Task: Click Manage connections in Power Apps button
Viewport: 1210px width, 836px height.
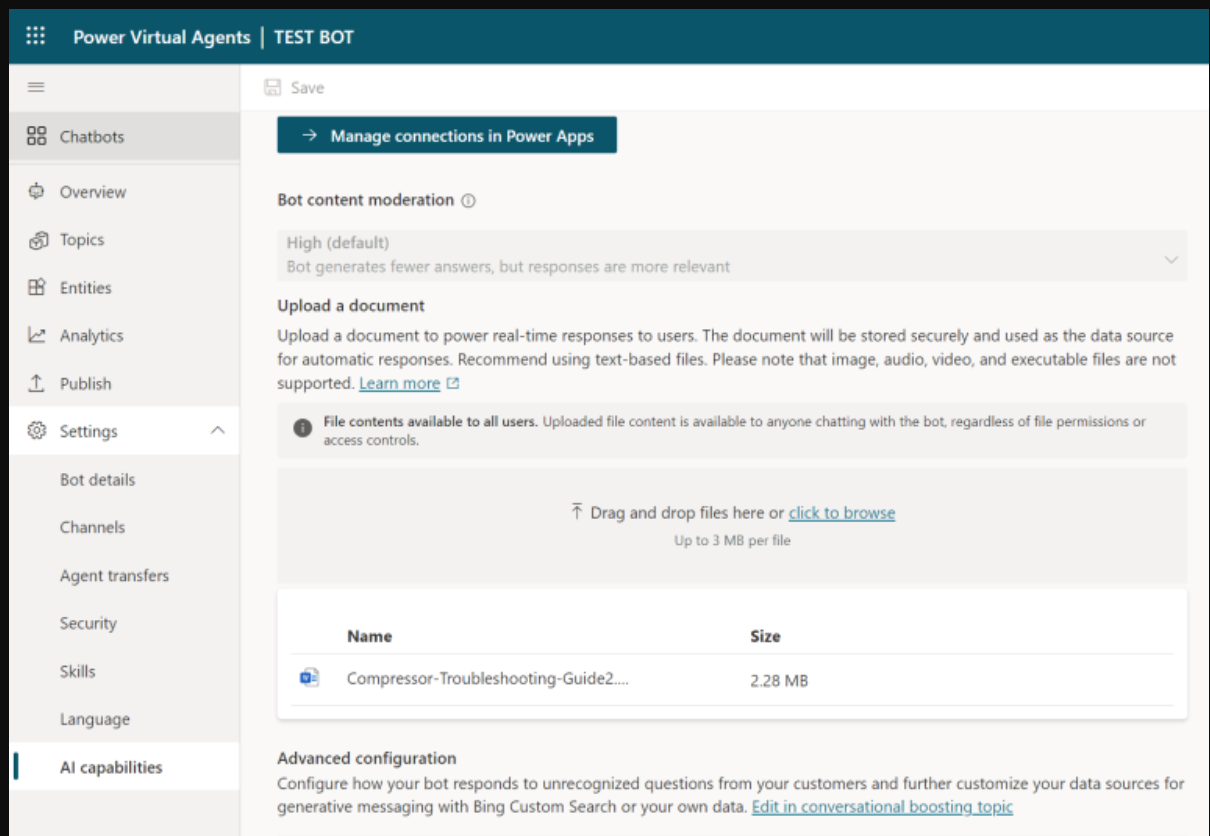Action: pos(447,136)
